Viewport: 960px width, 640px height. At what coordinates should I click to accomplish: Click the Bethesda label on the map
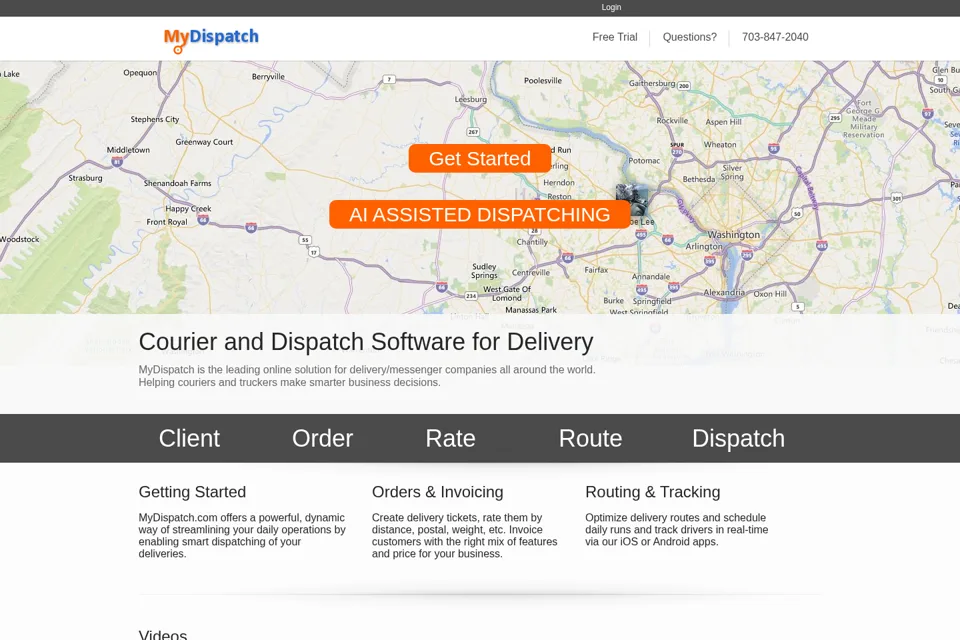699,179
